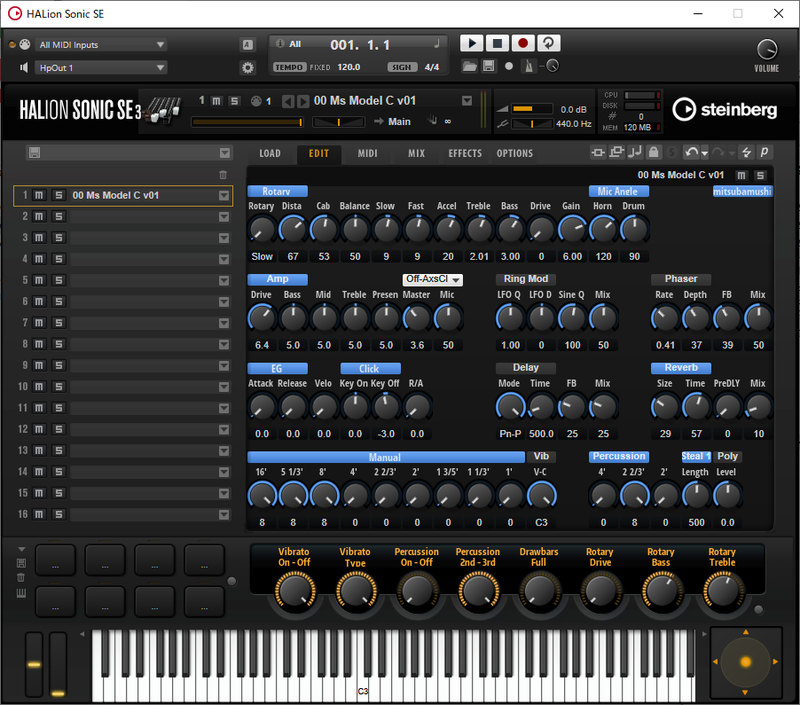The width and height of the screenshot is (800, 705).
Task: Click the audio output speaker icon
Action: (23, 67)
